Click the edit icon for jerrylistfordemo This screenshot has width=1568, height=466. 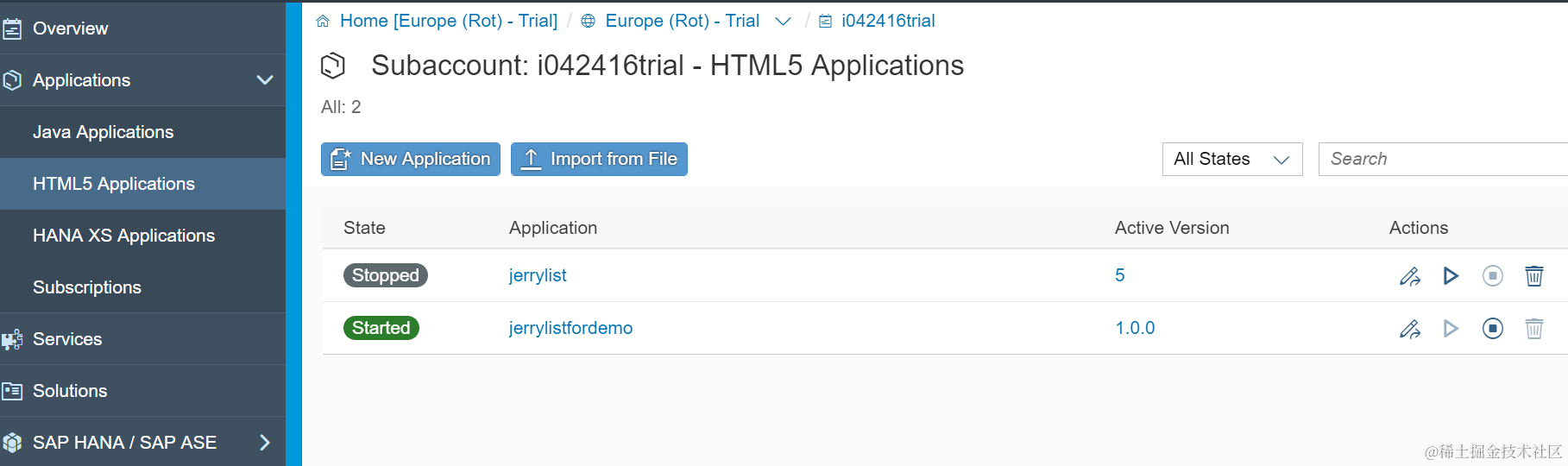coord(1409,329)
